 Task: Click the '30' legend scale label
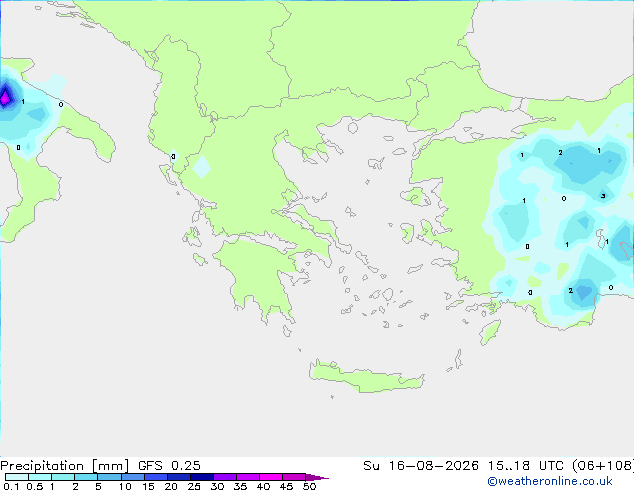(217, 486)
